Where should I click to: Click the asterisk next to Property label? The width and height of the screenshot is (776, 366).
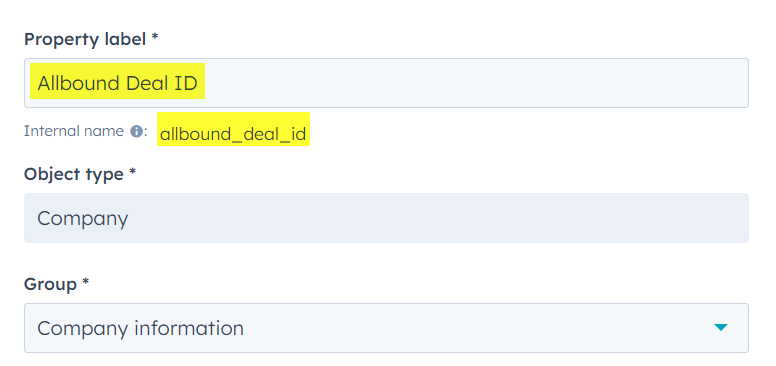[x=154, y=38]
